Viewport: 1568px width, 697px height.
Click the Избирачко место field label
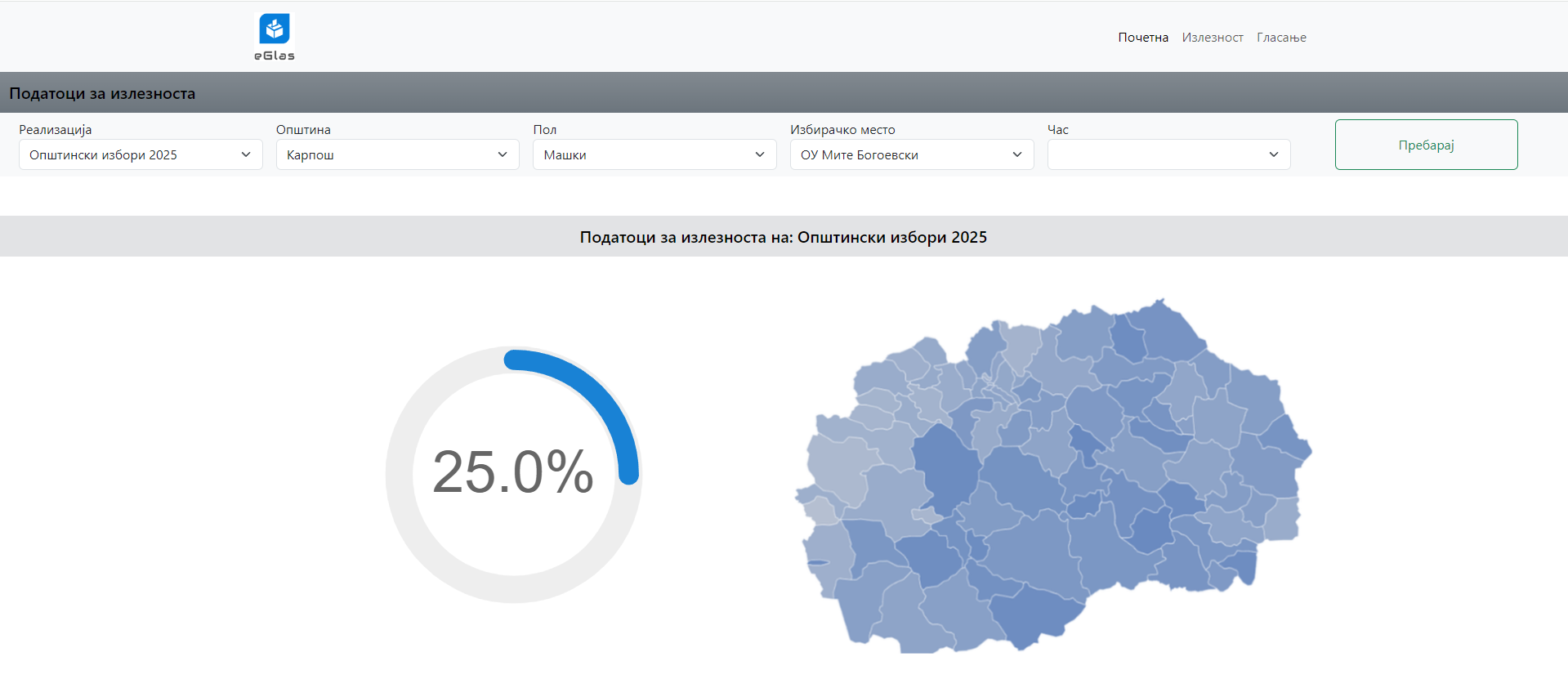tap(842, 130)
